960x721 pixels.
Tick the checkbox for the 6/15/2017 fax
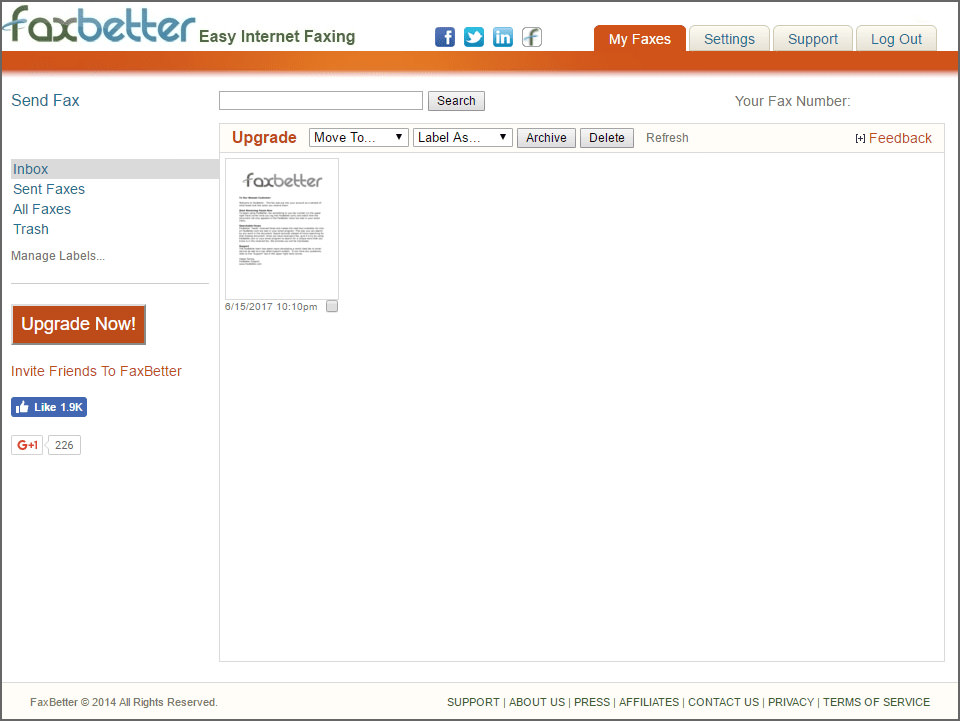tap(332, 306)
